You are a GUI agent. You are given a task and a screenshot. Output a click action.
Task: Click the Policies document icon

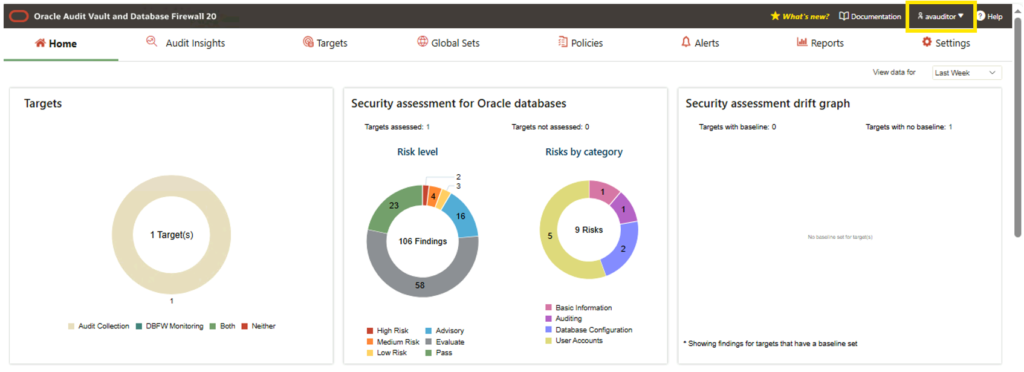pos(563,43)
